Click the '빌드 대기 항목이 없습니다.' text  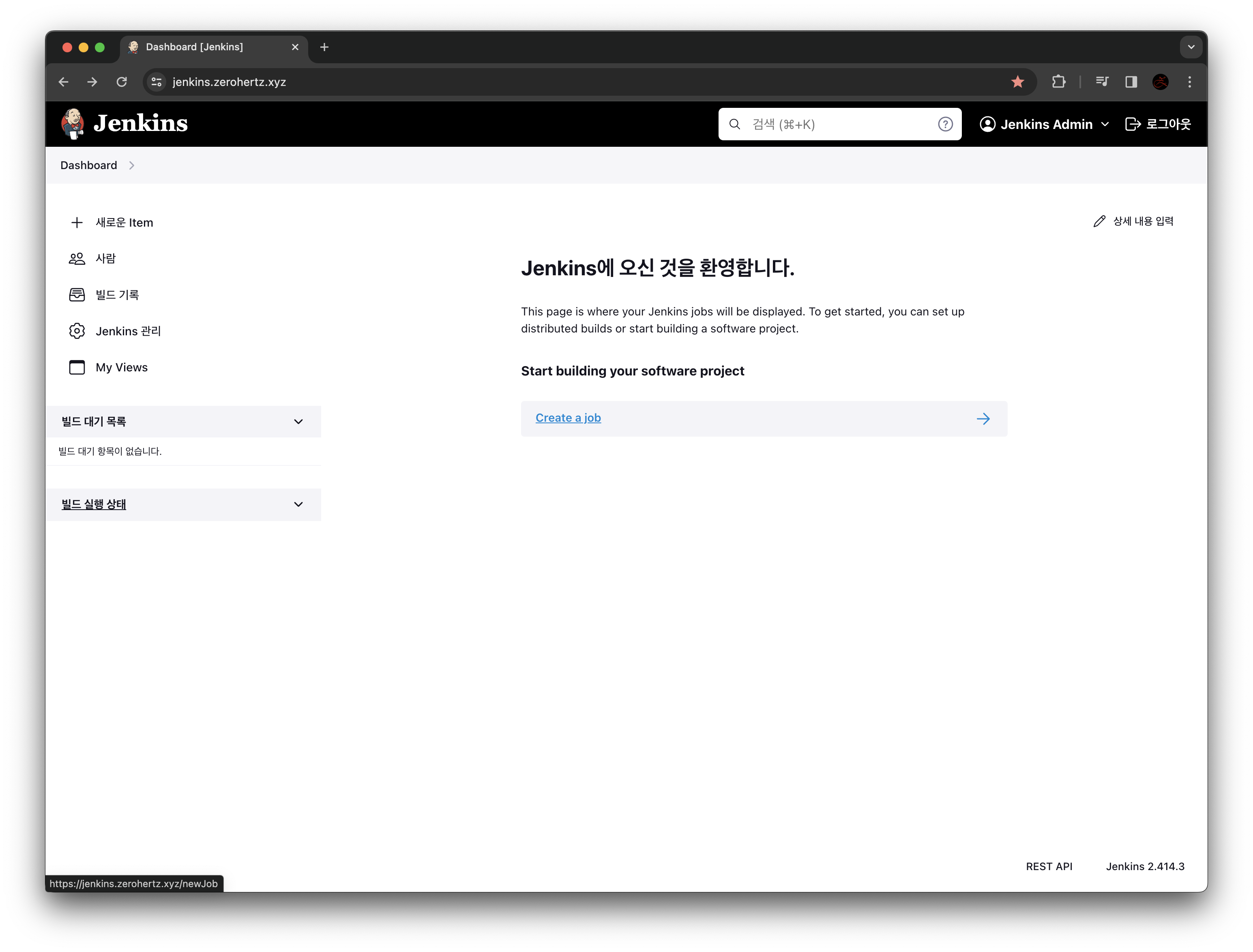tap(111, 451)
